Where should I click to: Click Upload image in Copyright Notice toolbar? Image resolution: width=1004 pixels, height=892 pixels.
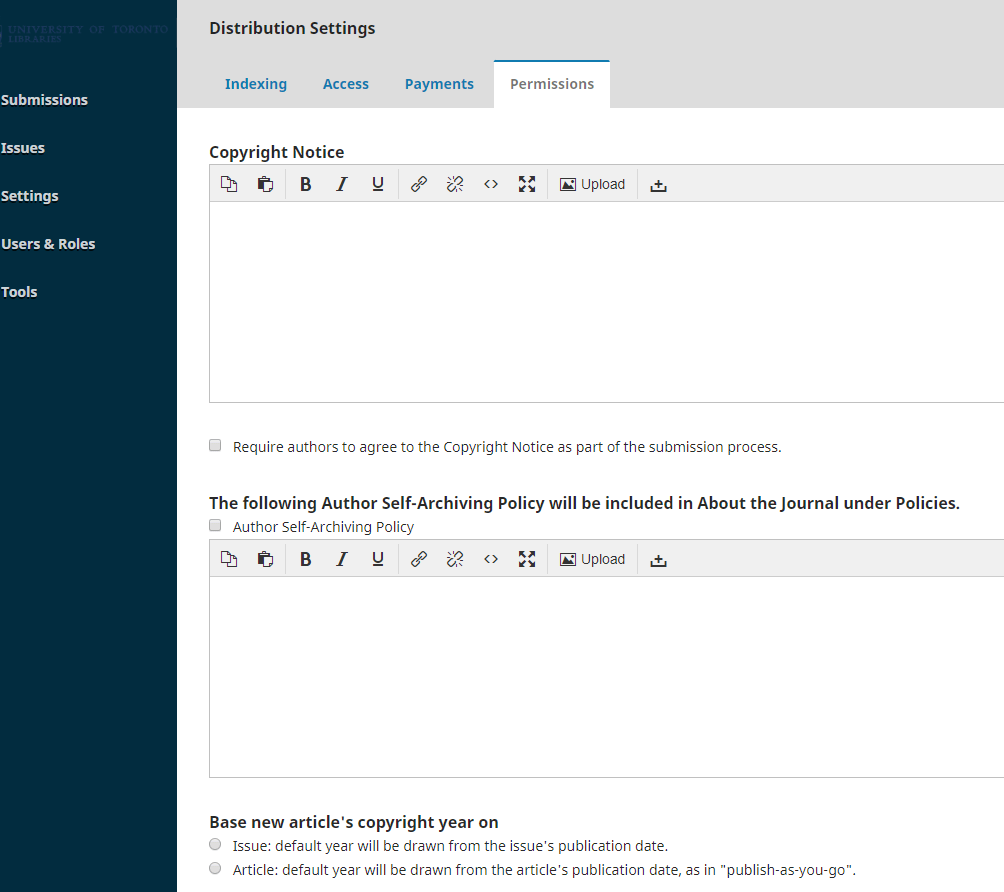pyautogui.click(x=592, y=184)
